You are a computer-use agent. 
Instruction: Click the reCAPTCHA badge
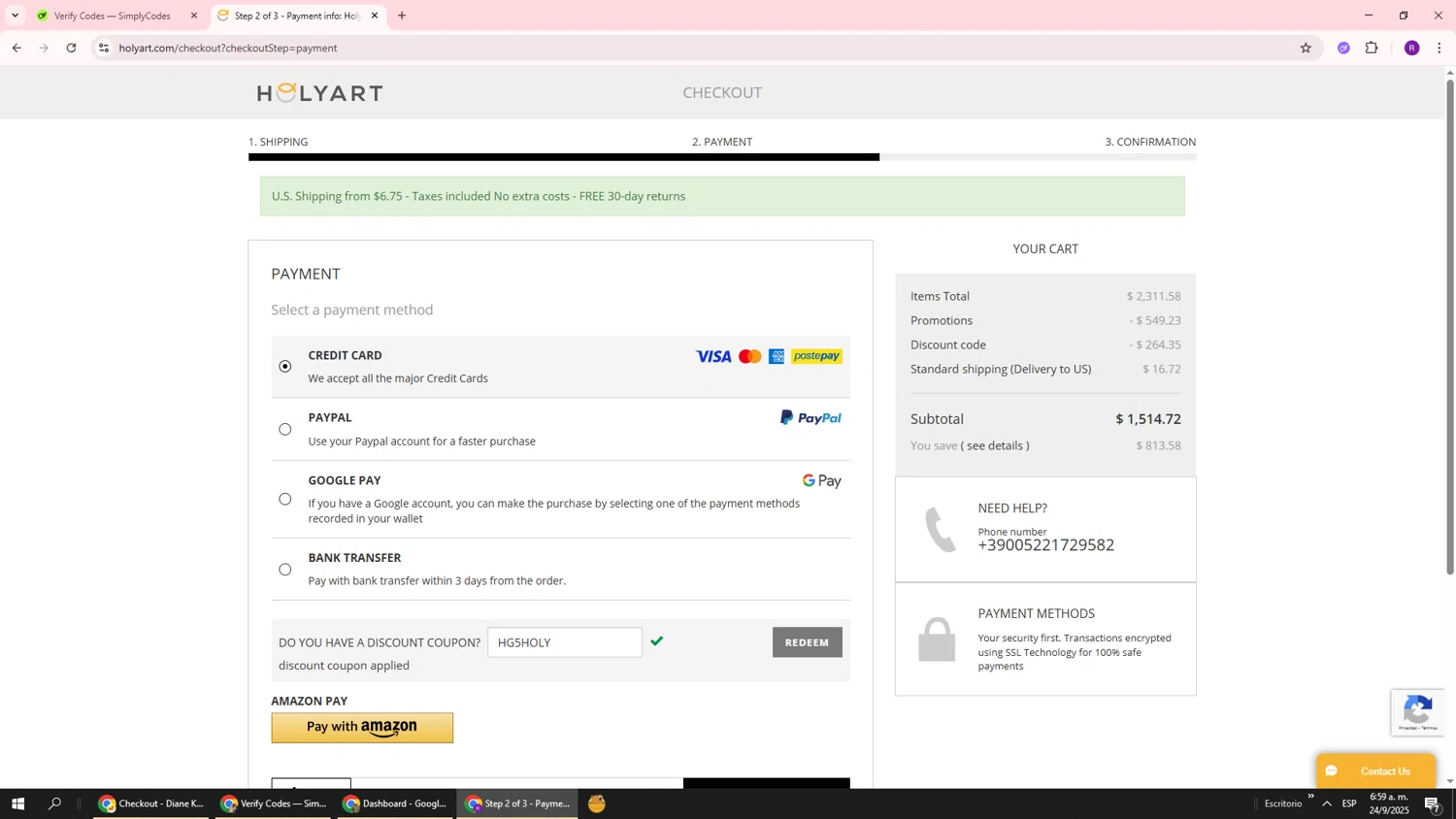pyautogui.click(x=1417, y=711)
